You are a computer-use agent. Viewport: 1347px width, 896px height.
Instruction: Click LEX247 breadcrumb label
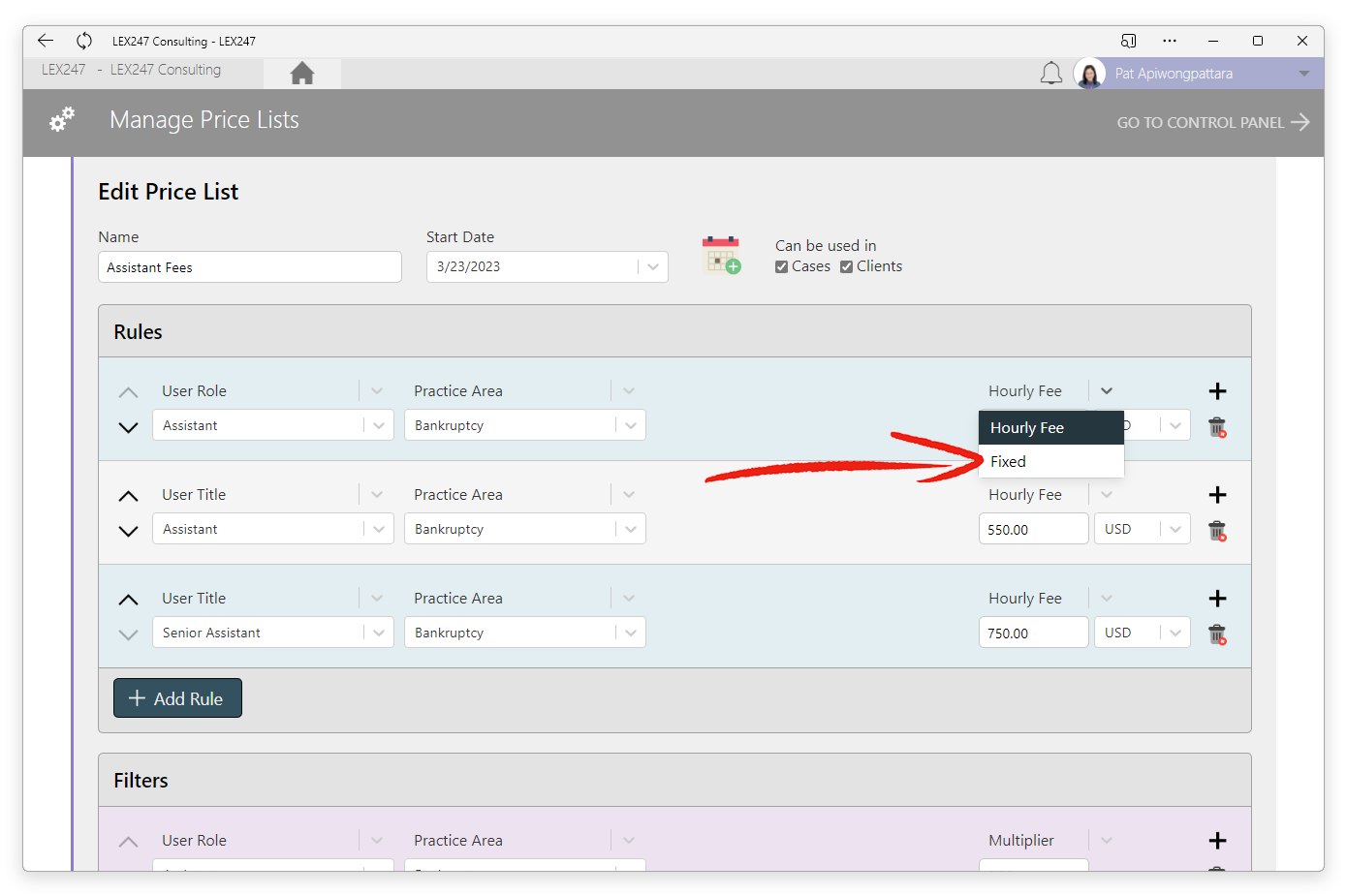click(x=63, y=70)
